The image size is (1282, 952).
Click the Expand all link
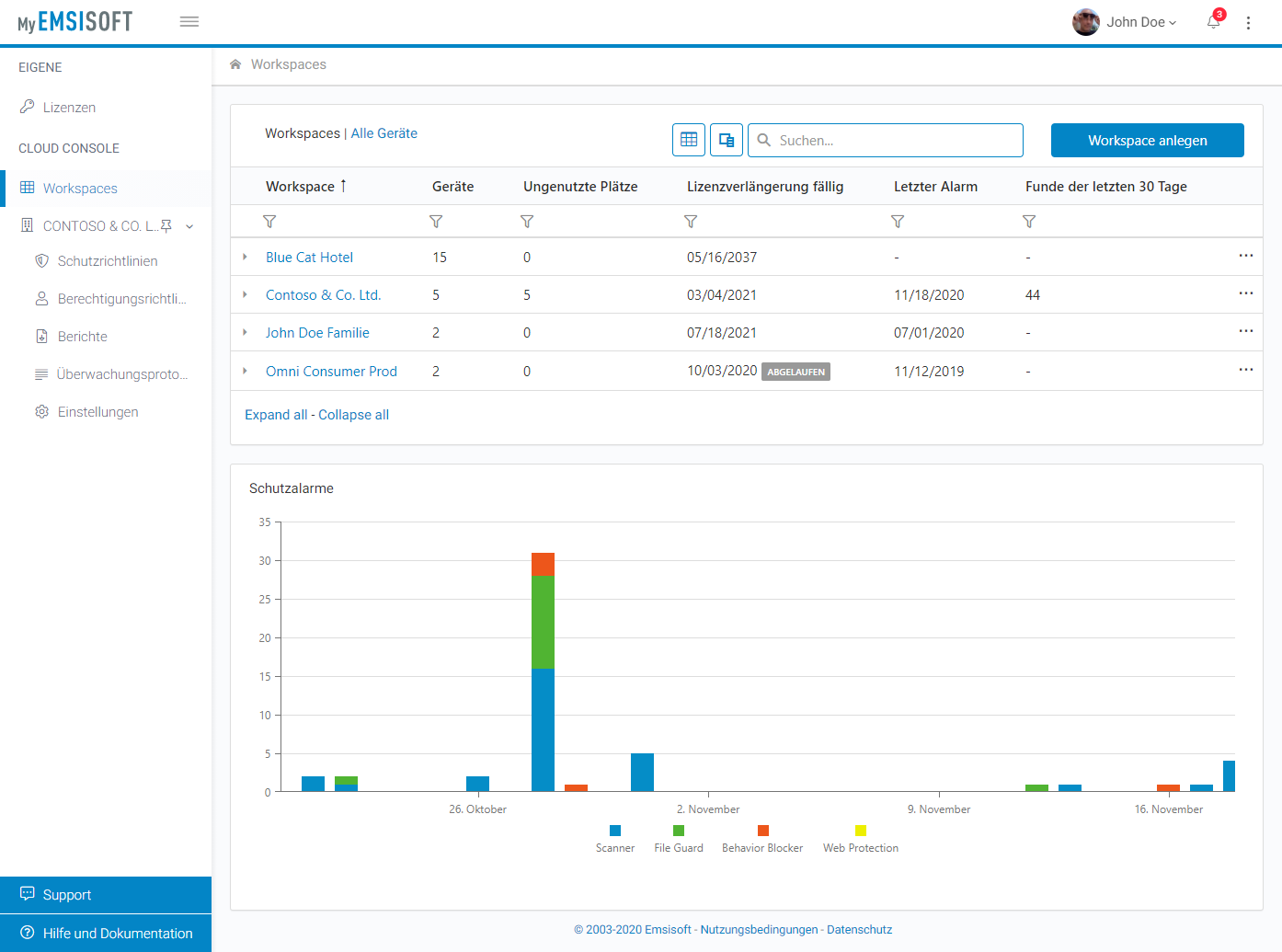click(276, 415)
